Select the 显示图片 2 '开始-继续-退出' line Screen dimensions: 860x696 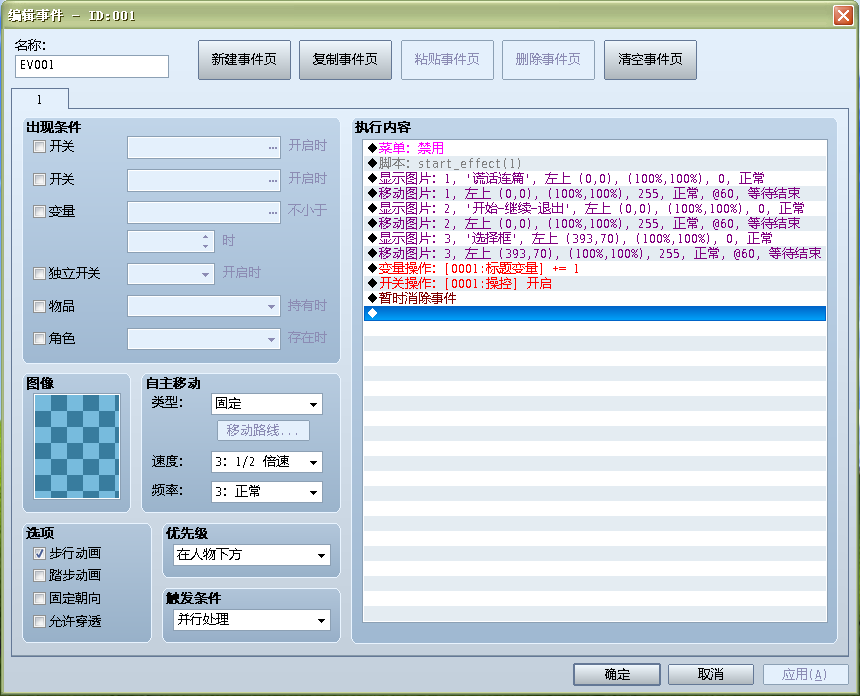pos(595,208)
